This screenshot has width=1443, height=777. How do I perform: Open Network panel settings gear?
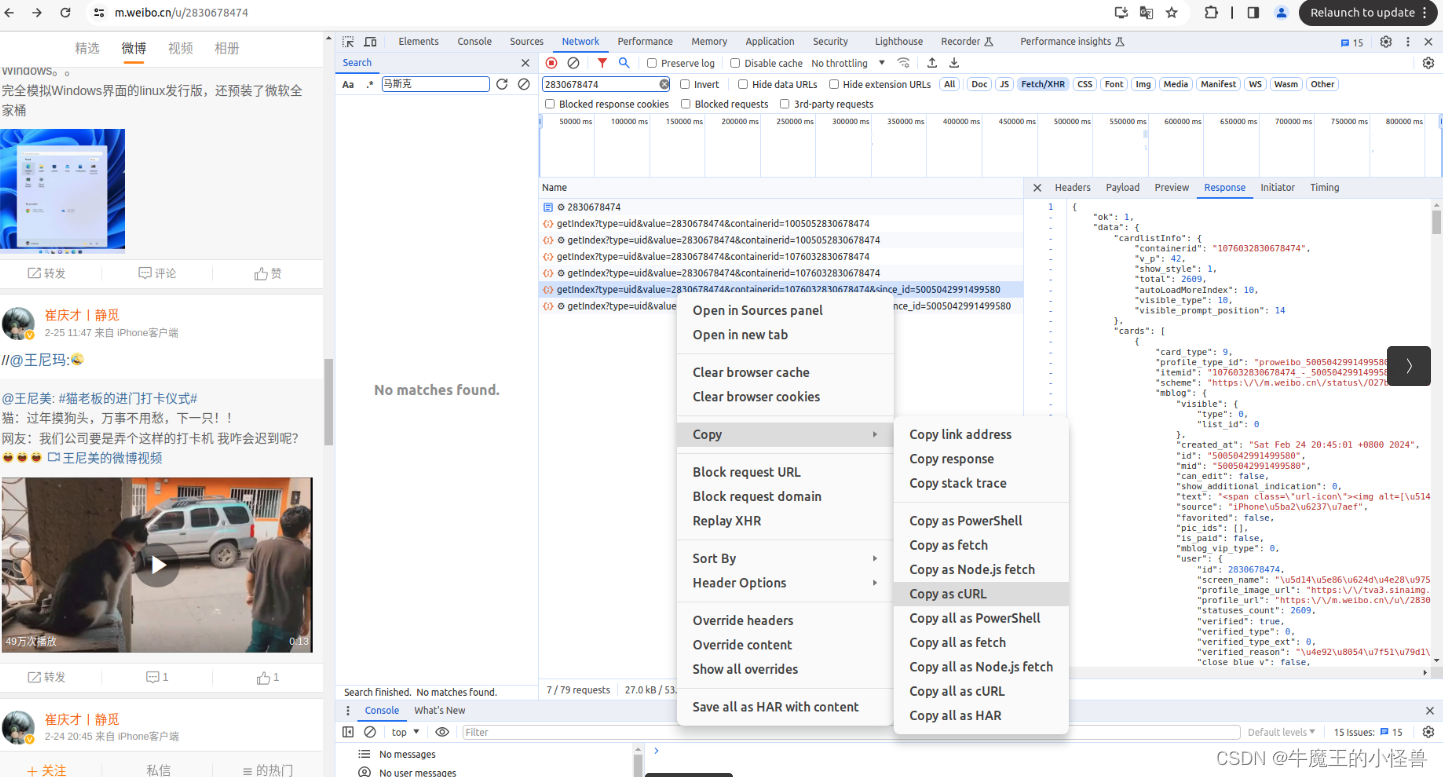point(1428,63)
